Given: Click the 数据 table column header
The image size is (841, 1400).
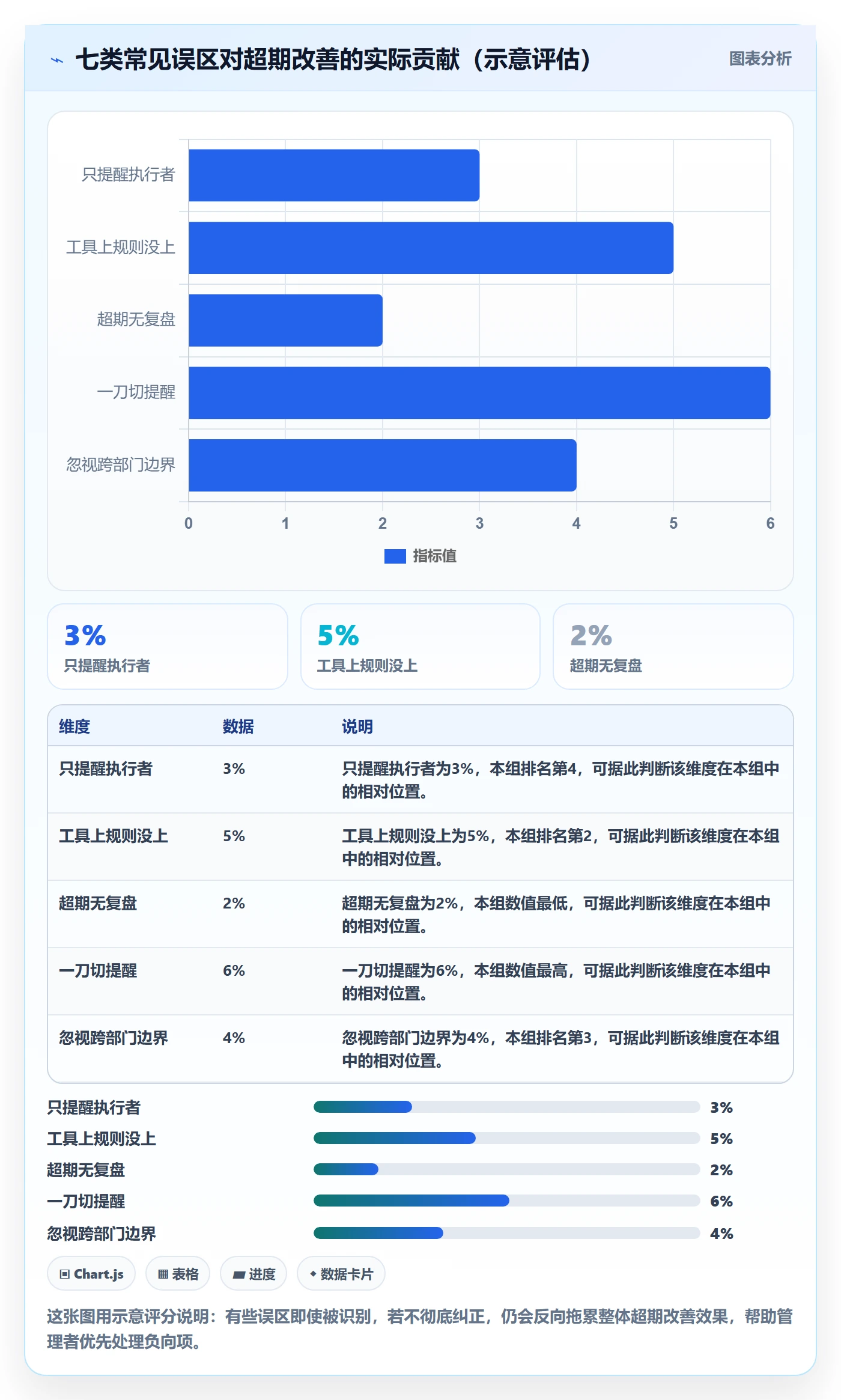Looking at the screenshot, I should click(x=238, y=726).
